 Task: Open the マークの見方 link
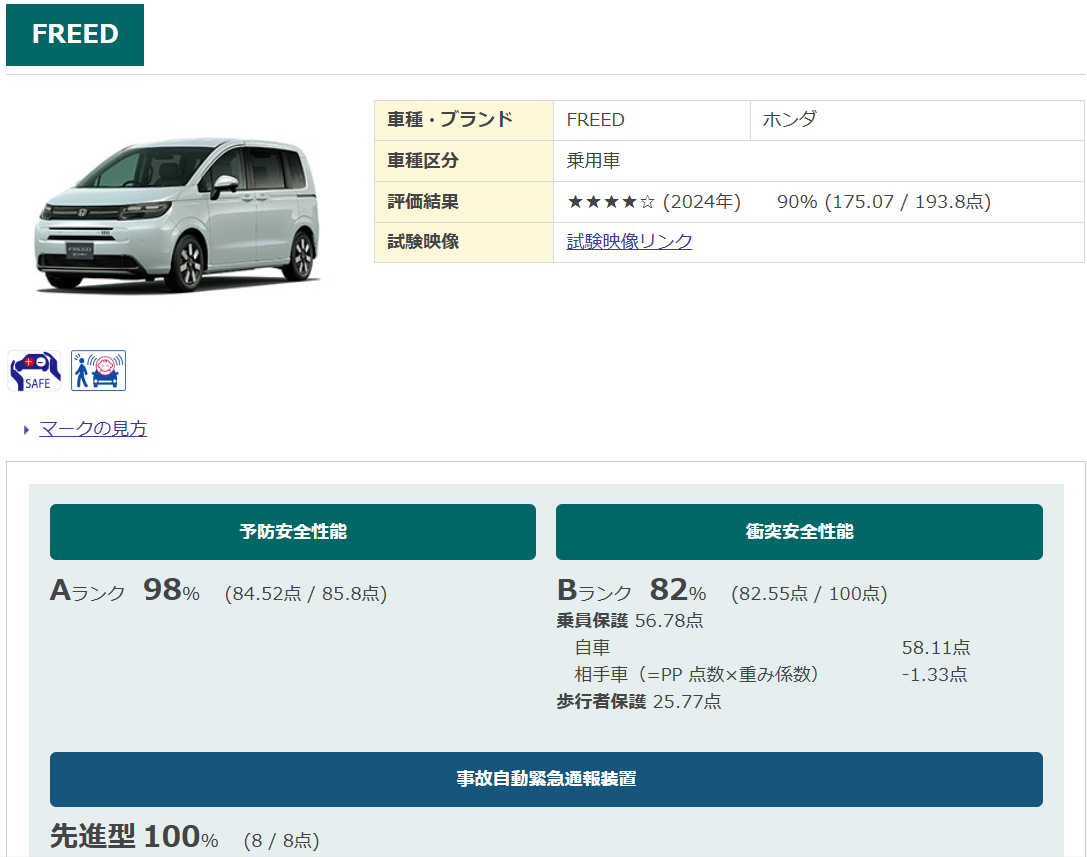pyautogui.click(x=93, y=429)
